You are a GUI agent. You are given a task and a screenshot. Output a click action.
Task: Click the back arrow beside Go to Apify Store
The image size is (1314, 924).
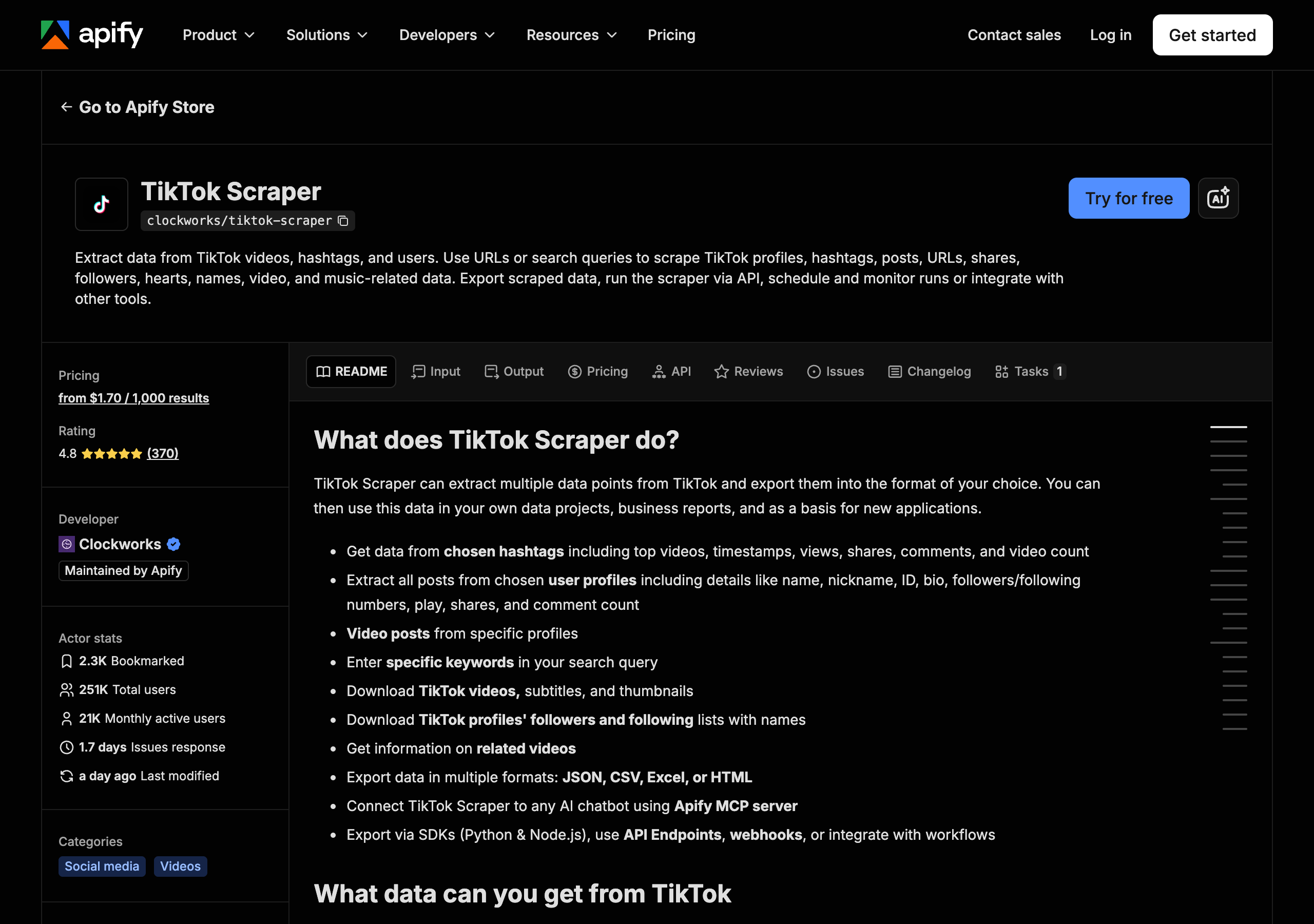(x=66, y=107)
